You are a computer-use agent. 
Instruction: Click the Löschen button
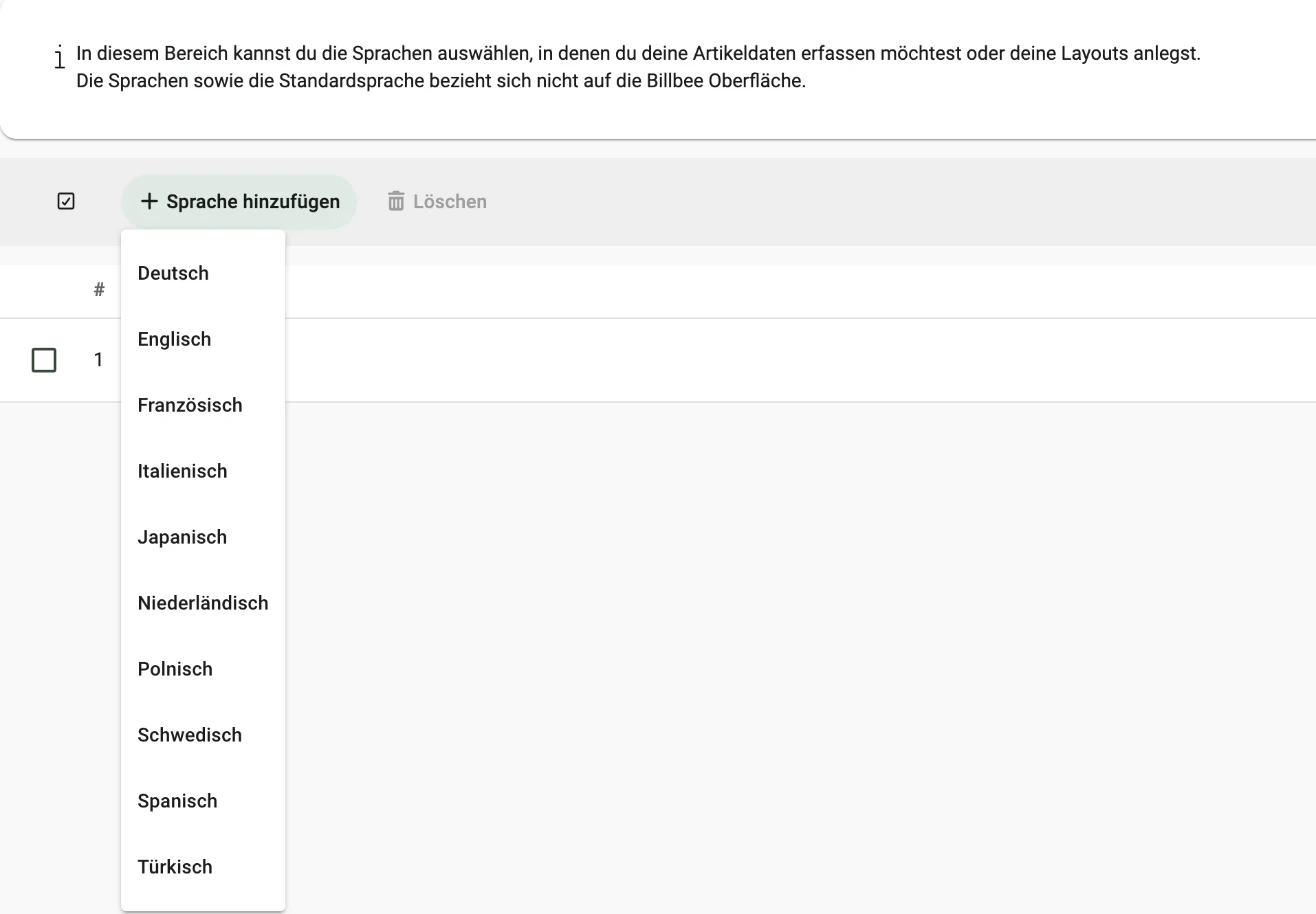click(437, 202)
